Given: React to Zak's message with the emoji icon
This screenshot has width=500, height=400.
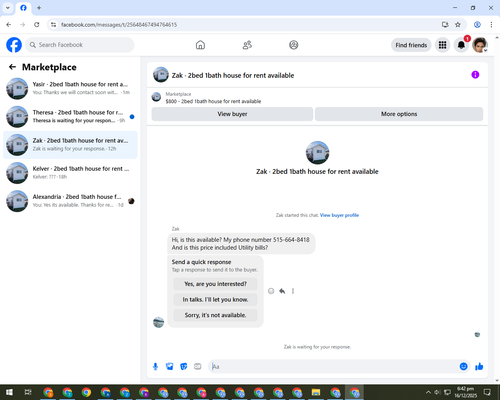Looking at the screenshot, I should click(x=271, y=291).
